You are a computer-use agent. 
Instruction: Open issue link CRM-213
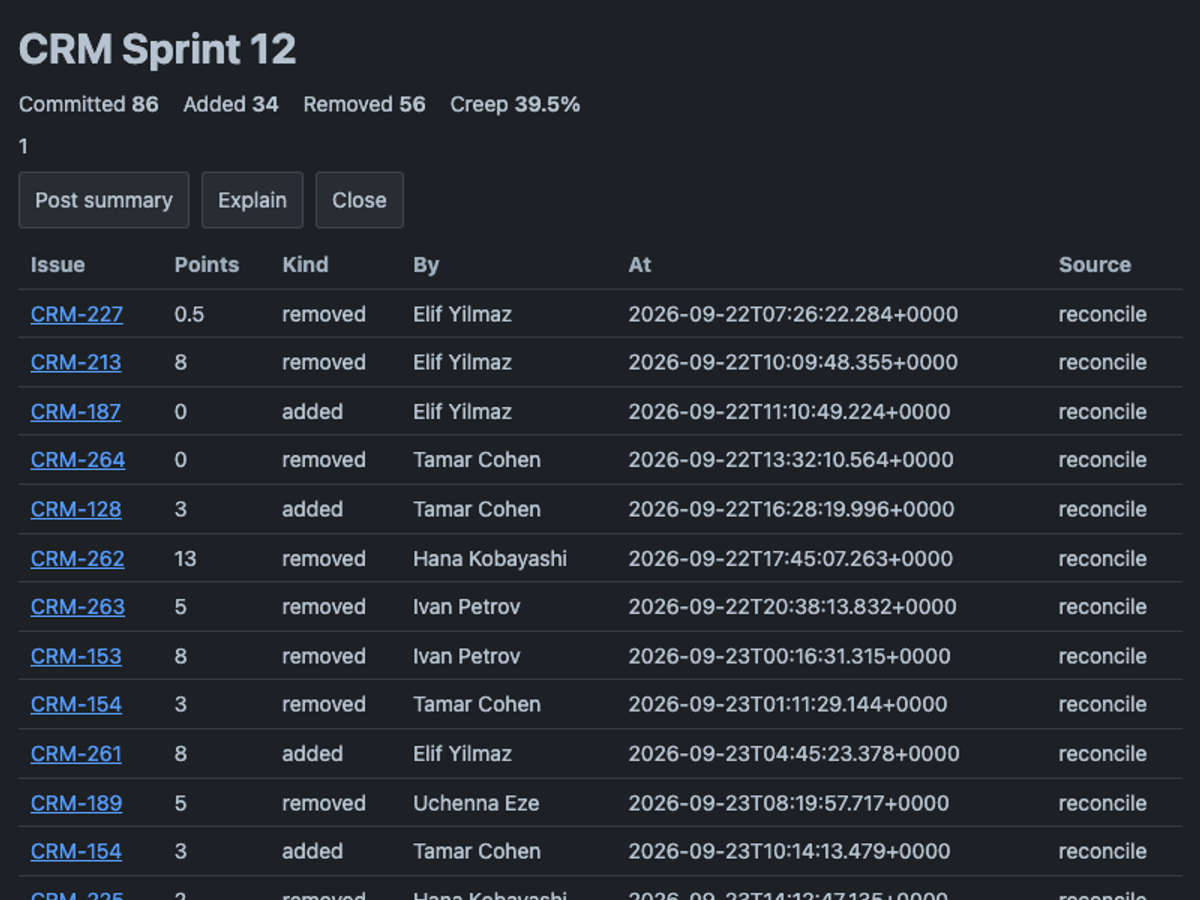pyautogui.click(x=76, y=362)
